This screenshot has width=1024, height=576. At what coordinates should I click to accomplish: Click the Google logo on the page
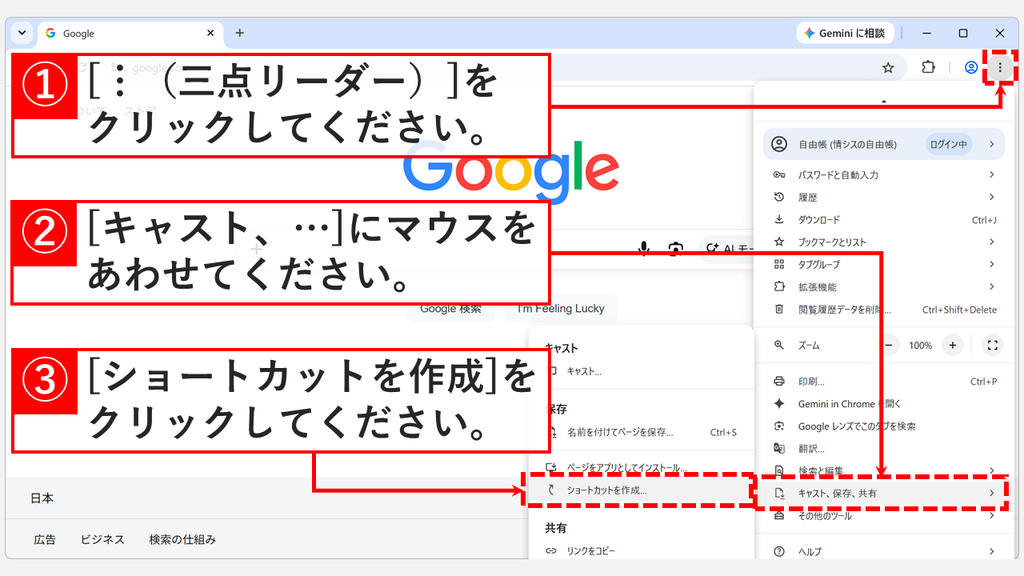511,171
